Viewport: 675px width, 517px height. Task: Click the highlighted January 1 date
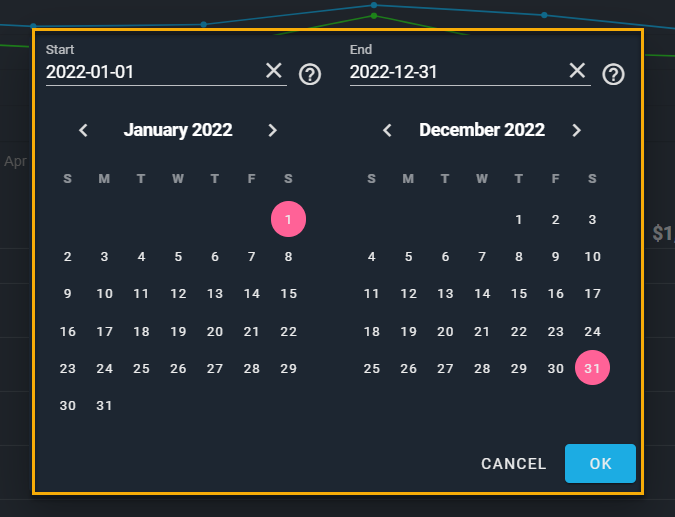click(288, 220)
